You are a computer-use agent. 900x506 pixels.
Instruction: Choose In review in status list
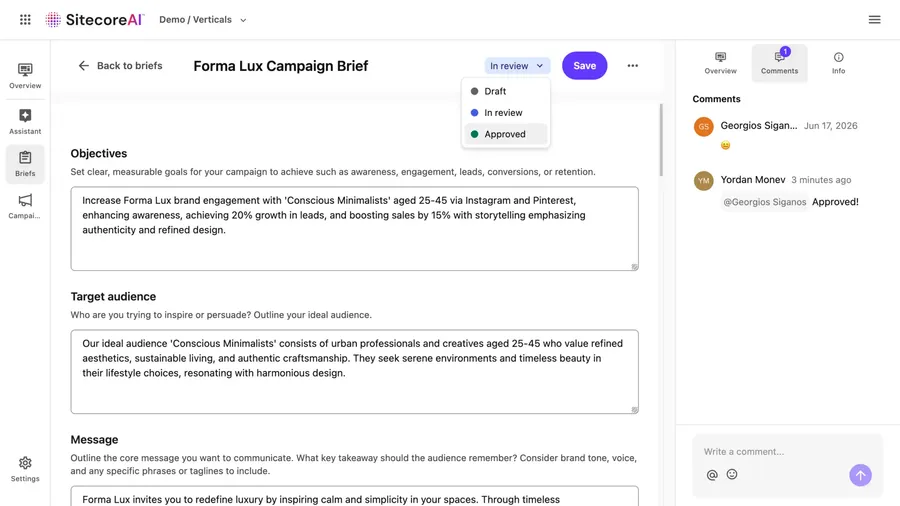coord(505,113)
